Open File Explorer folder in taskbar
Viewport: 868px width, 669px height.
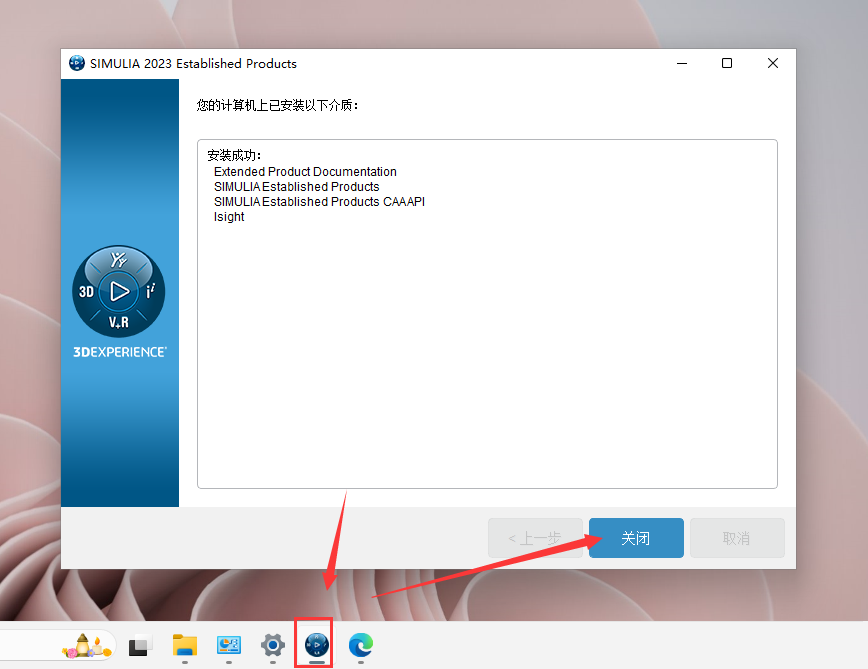(184, 645)
